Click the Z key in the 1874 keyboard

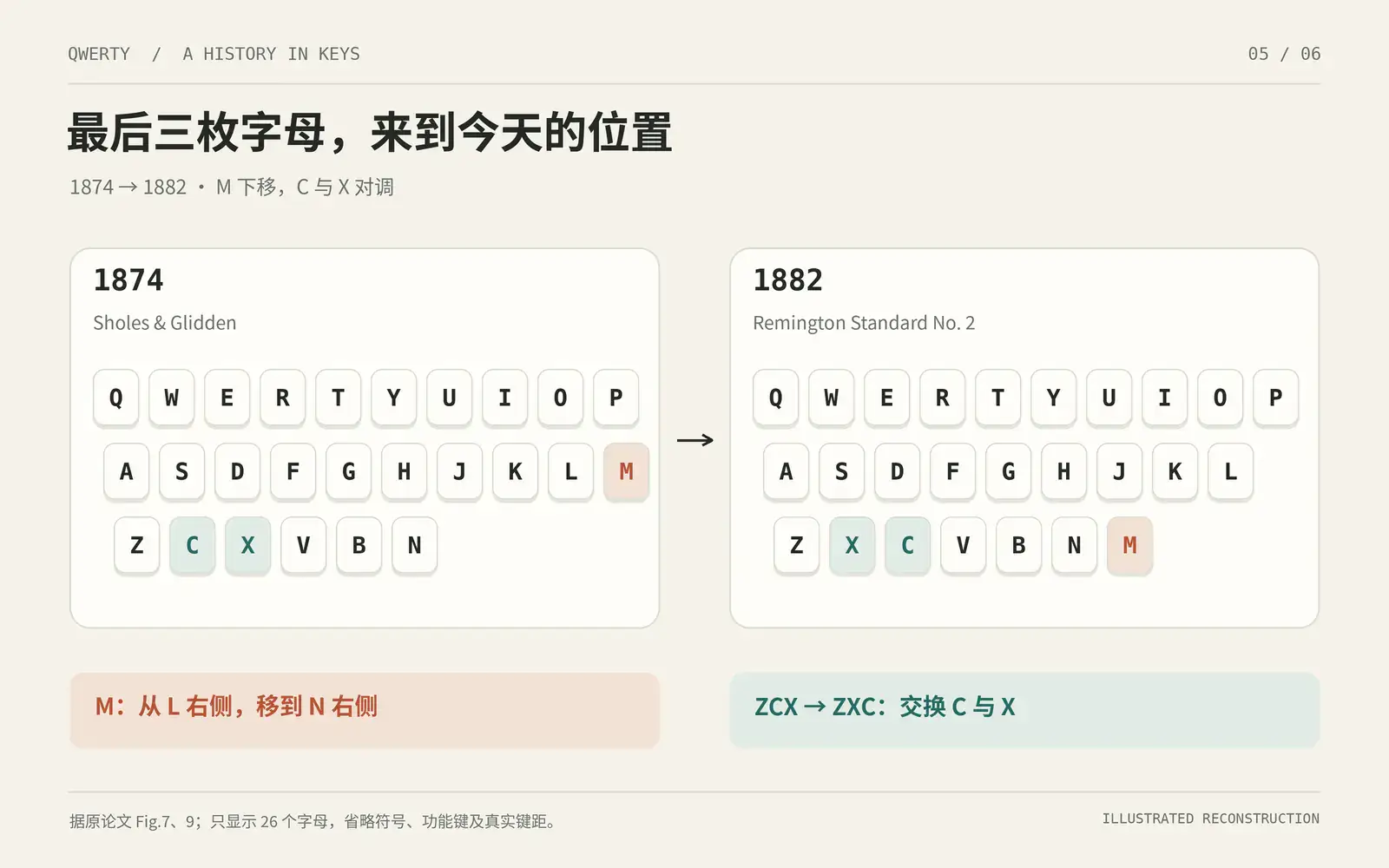point(136,545)
